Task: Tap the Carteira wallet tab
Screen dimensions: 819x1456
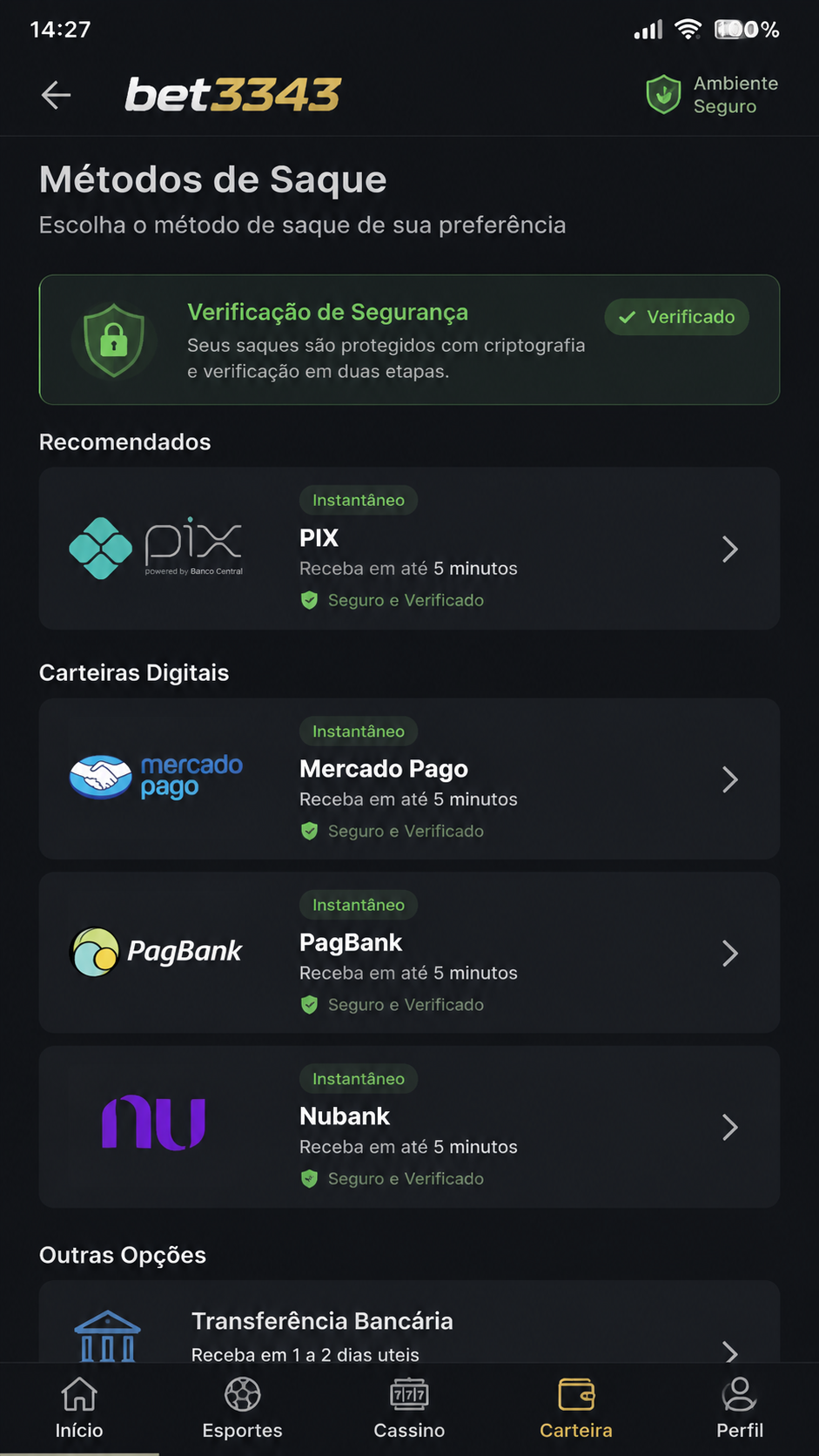Action: (x=576, y=1408)
